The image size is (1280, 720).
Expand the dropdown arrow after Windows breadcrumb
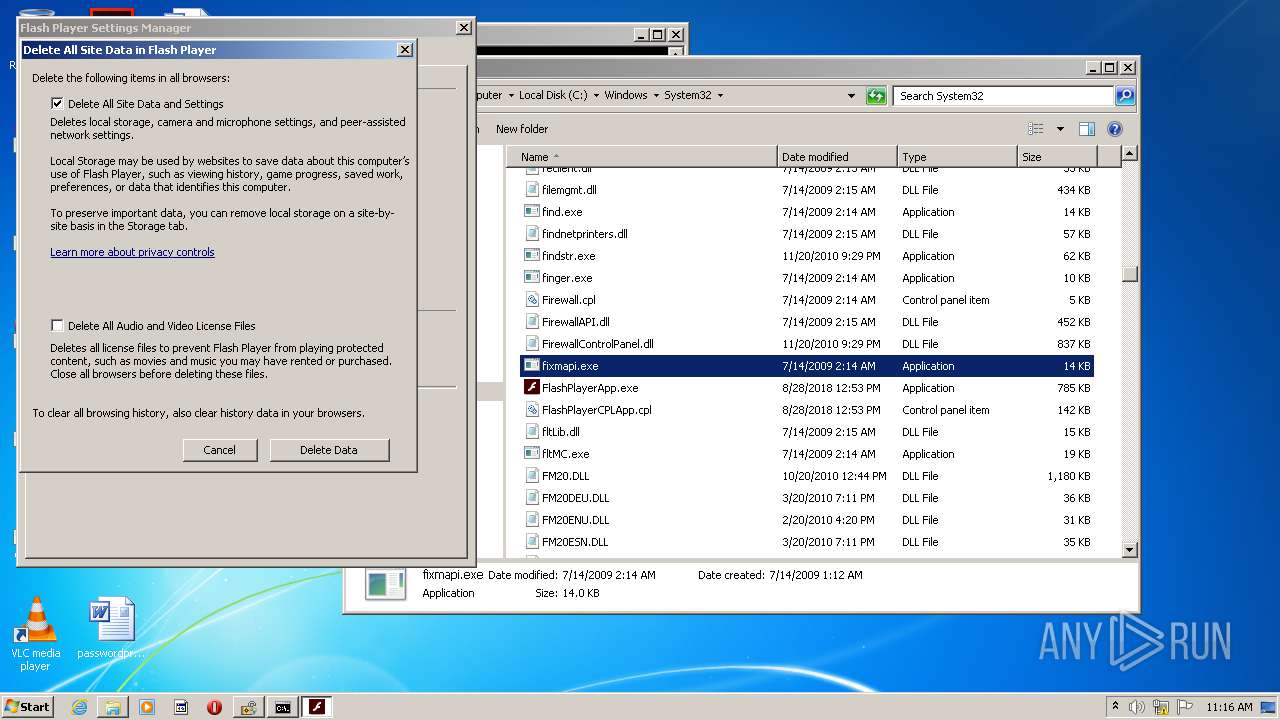click(654, 96)
